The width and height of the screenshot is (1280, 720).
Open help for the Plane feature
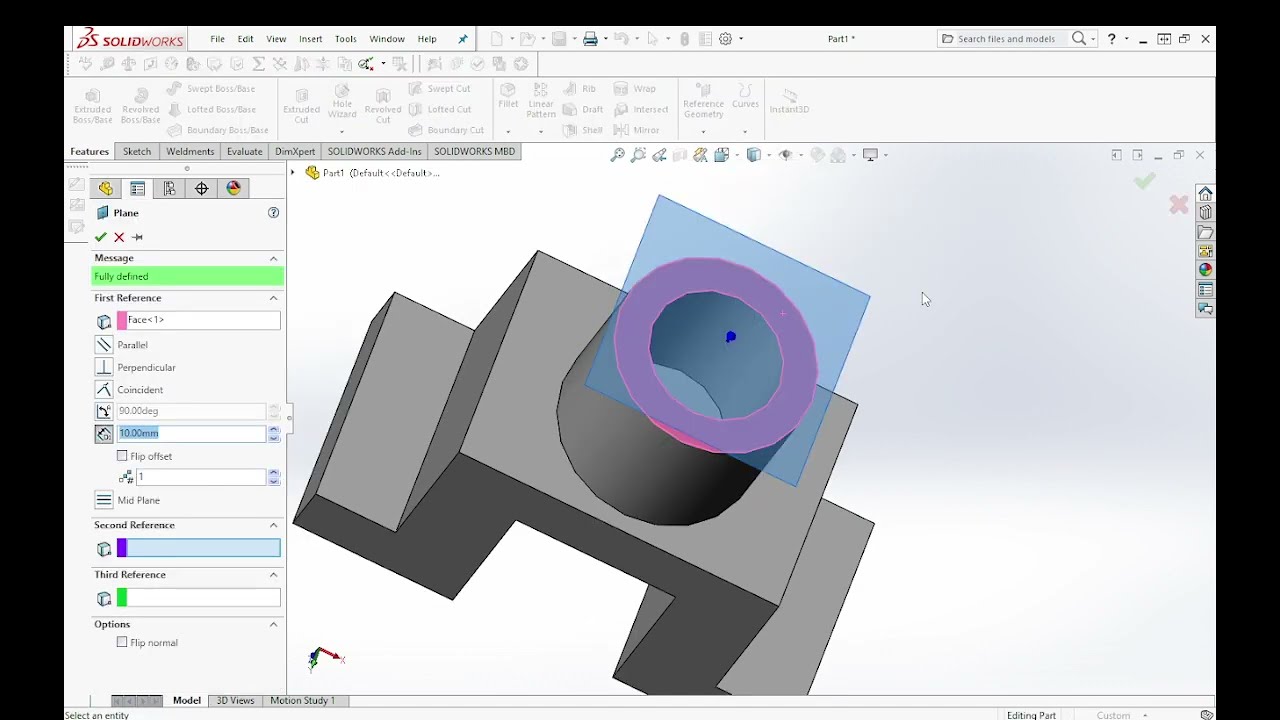(x=273, y=213)
